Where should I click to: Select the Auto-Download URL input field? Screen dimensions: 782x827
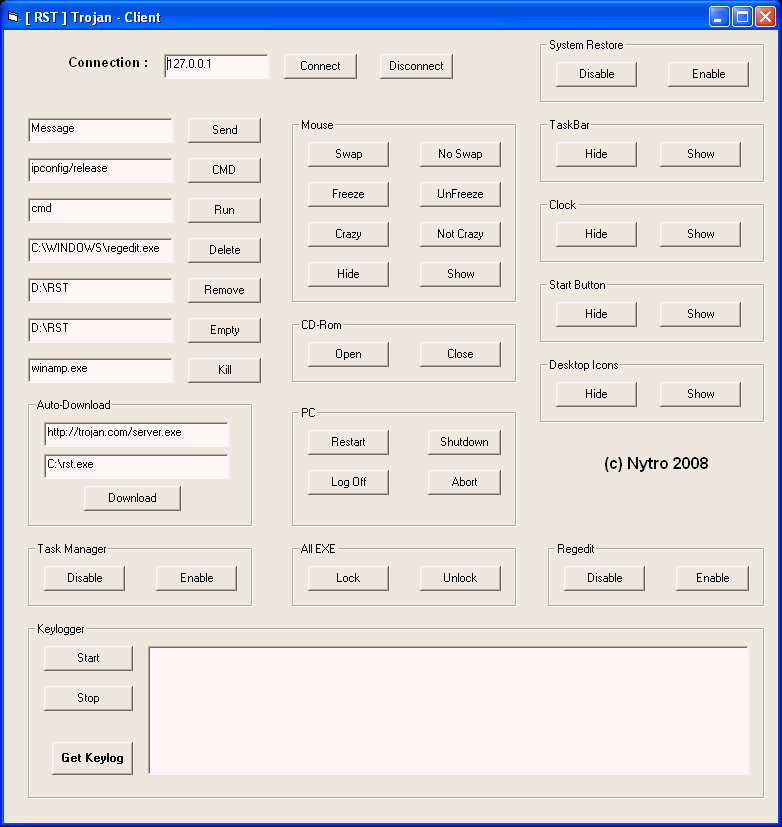point(136,434)
